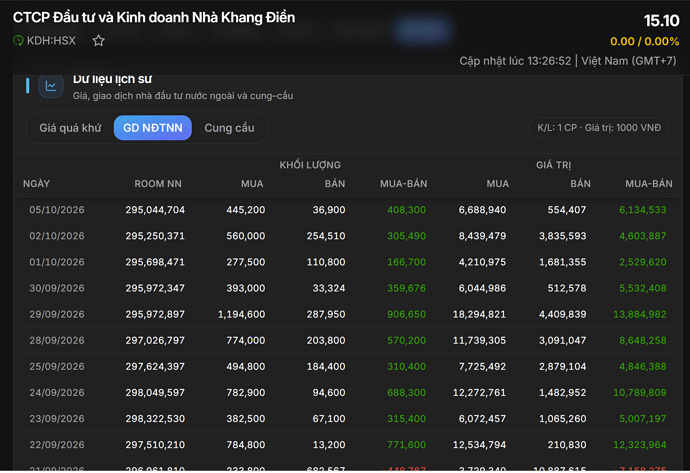
Task: Click net volume 688,300
Action: click(406, 392)
